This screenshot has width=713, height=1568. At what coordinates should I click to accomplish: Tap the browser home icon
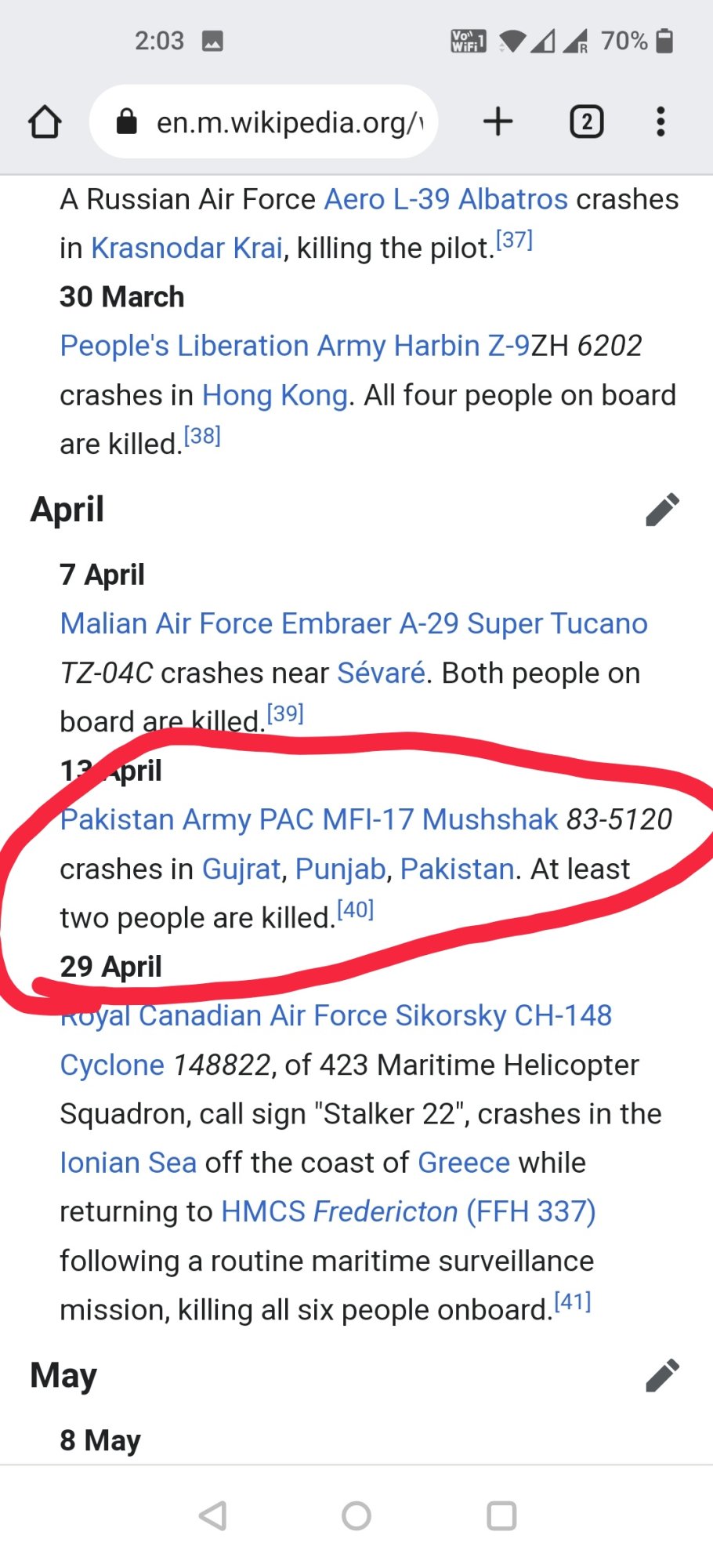45,122
